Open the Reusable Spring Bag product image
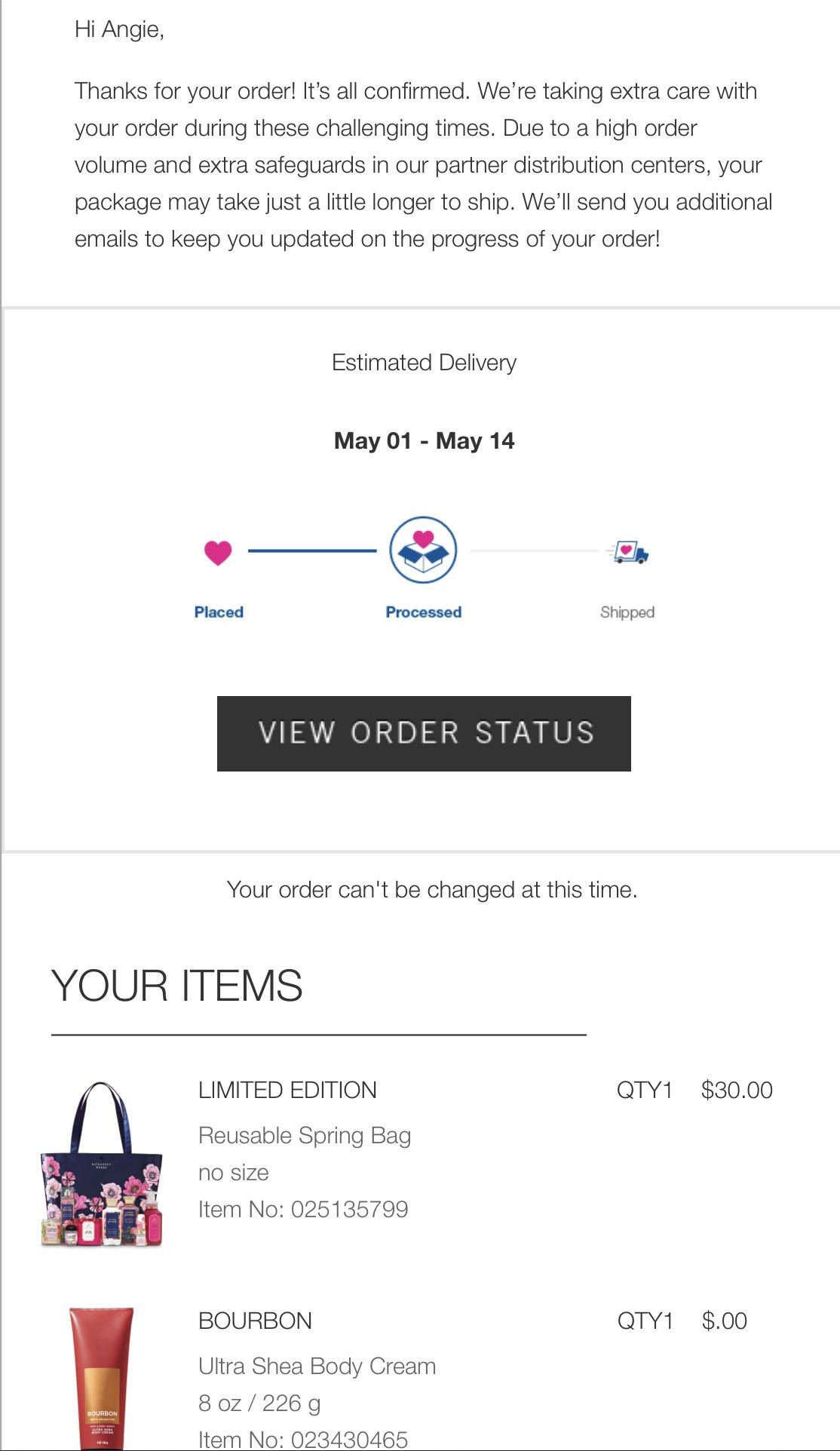The width and height of the screenshot is (840, 1451). [x=101, y=1164]
